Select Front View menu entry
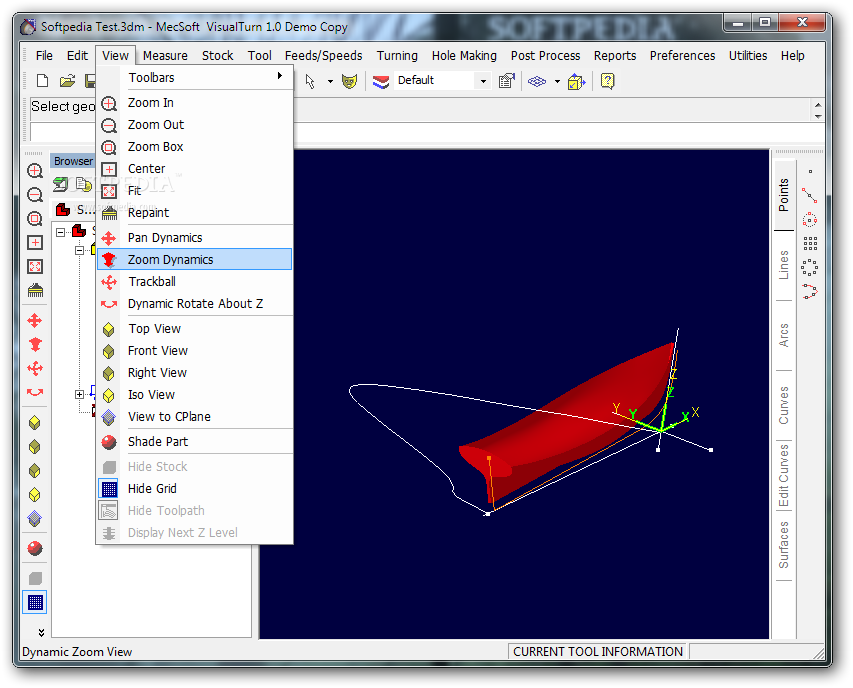This screenshot has width=853, height=688. pyautogui.click(x=195, y=351)
